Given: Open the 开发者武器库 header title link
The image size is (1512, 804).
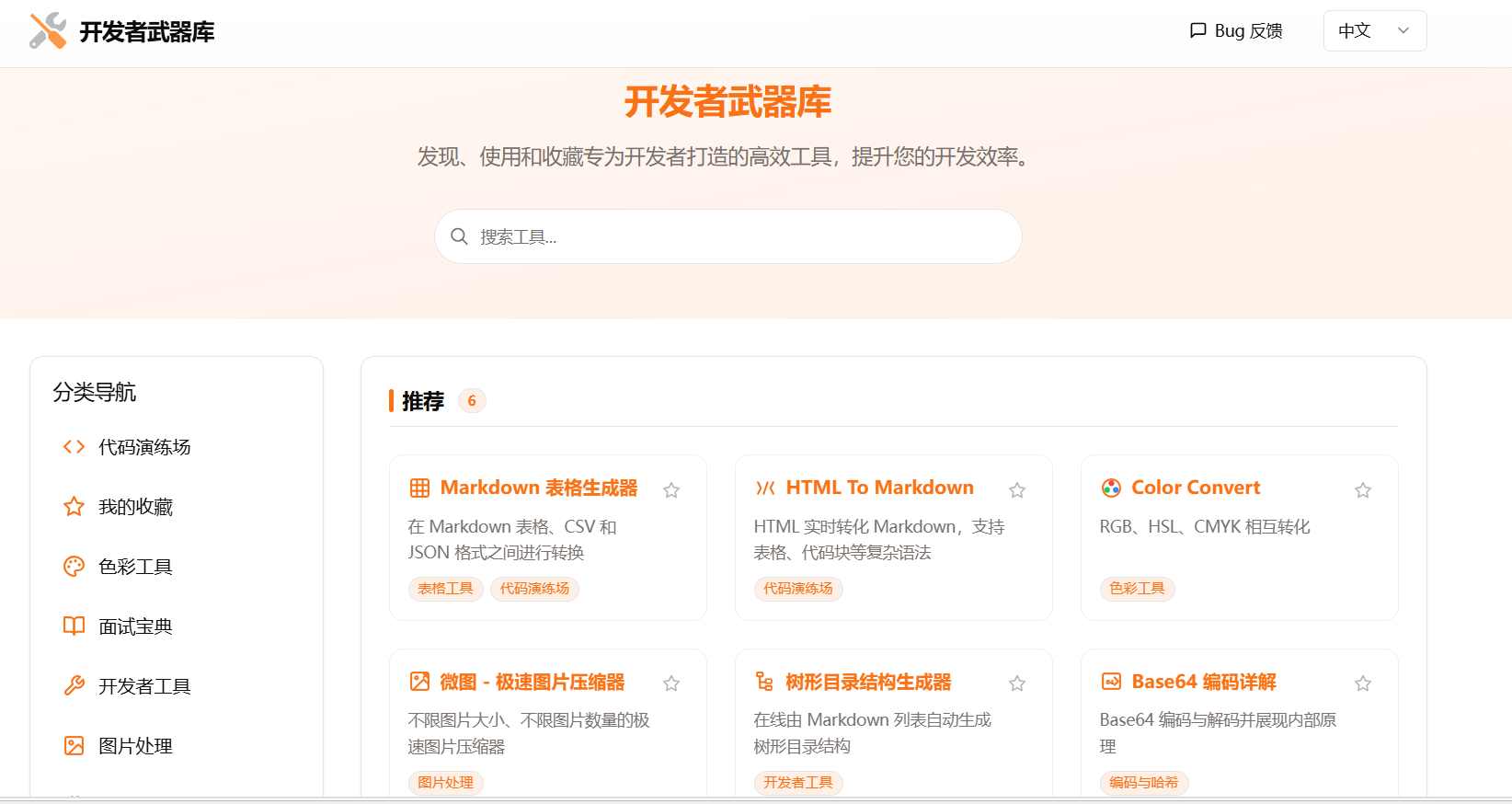Looking at the screenshot, I should tap(147, 32).
